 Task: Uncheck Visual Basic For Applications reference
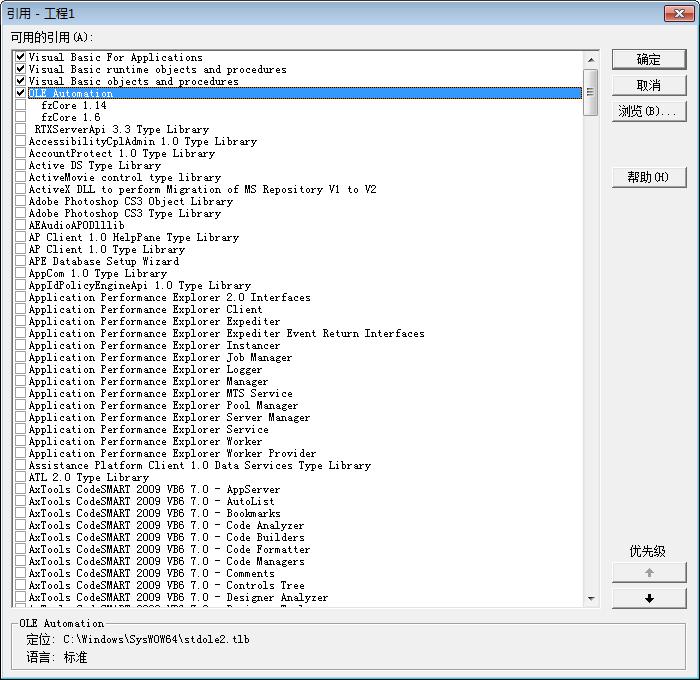[x=21, y=58]
